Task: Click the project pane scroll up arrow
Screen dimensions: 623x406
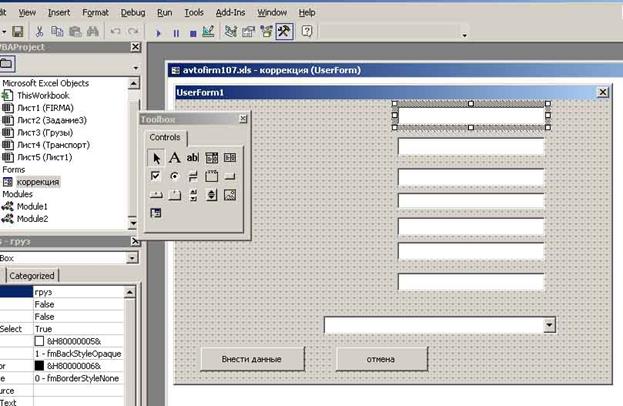Action: tap(134, 83)
